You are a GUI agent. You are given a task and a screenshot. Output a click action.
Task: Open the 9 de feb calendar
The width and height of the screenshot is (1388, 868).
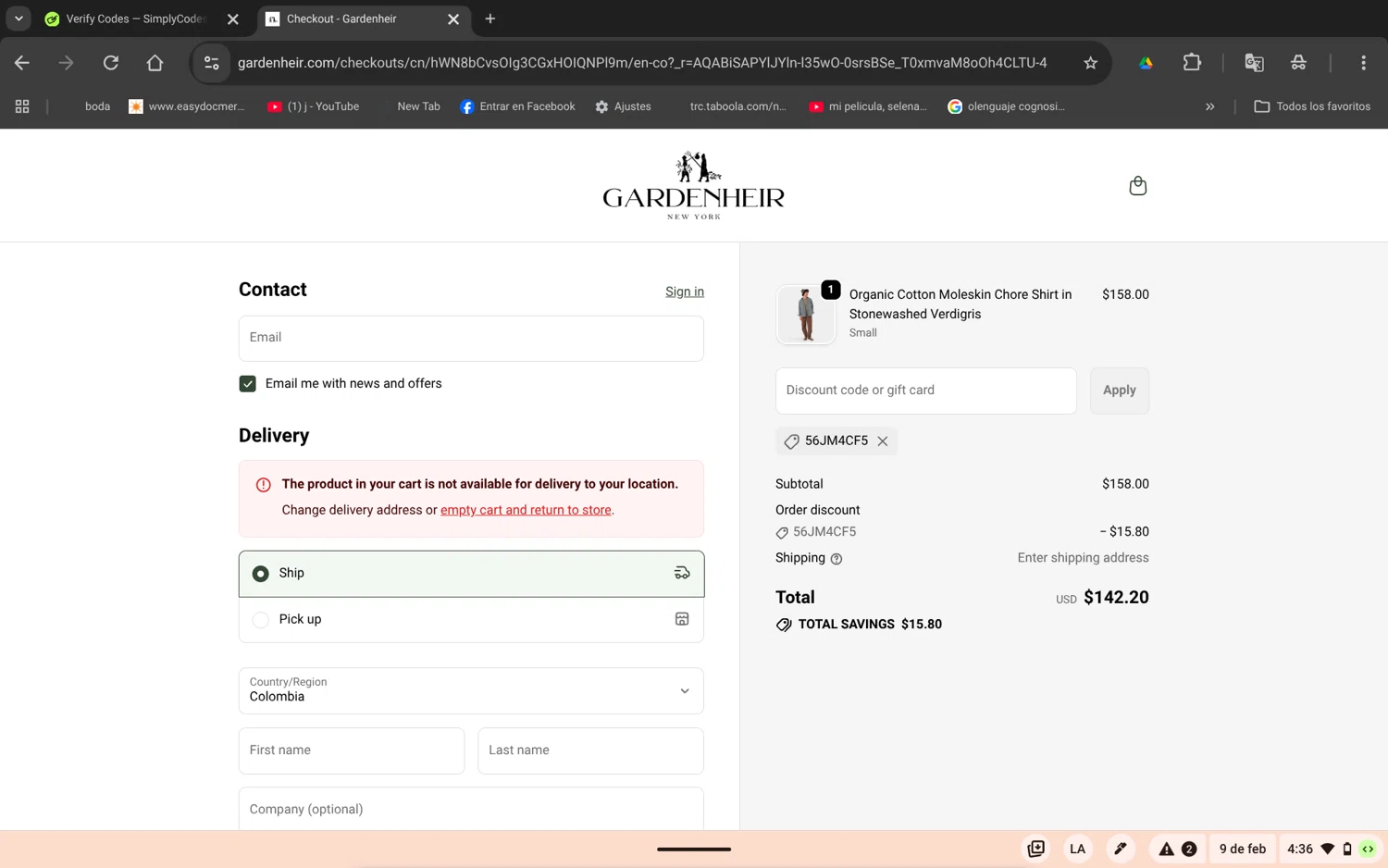pos(1242,849)
